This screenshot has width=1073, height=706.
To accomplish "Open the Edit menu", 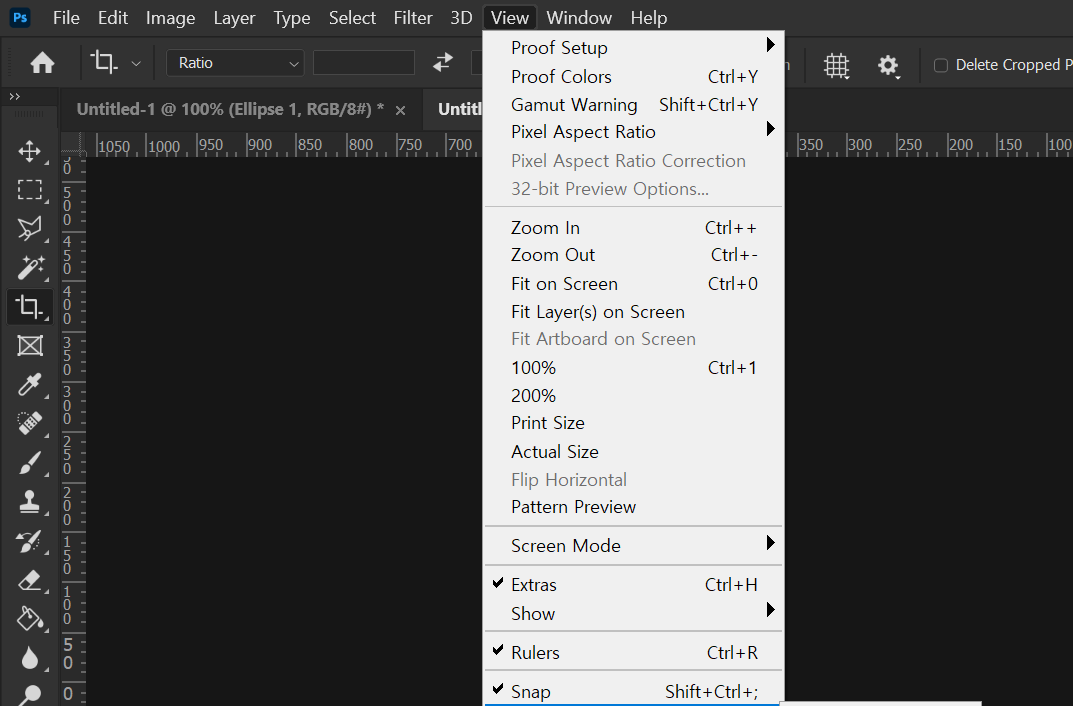I will [x=113, y=18].
